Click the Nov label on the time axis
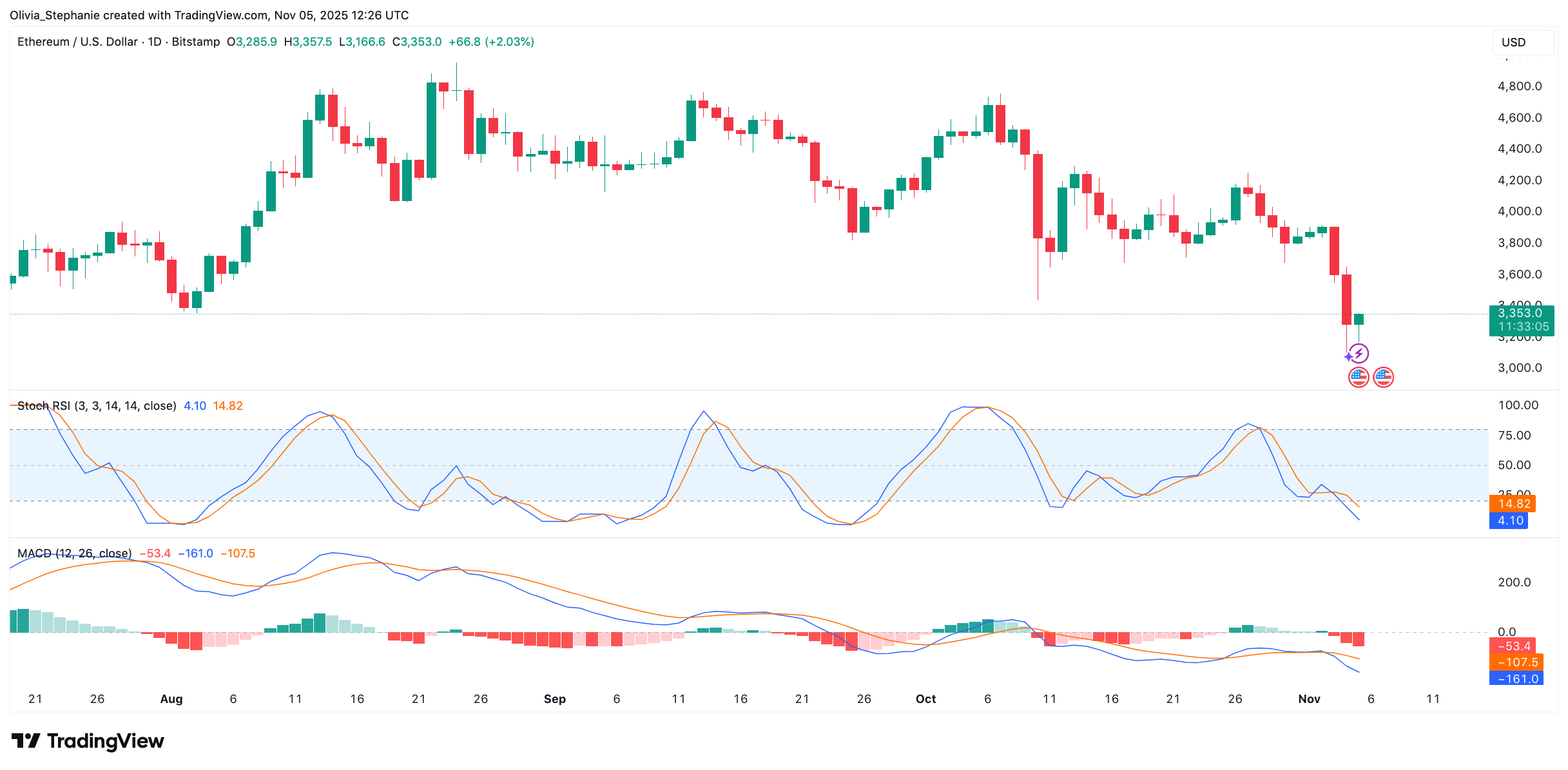 [1310, 698]
